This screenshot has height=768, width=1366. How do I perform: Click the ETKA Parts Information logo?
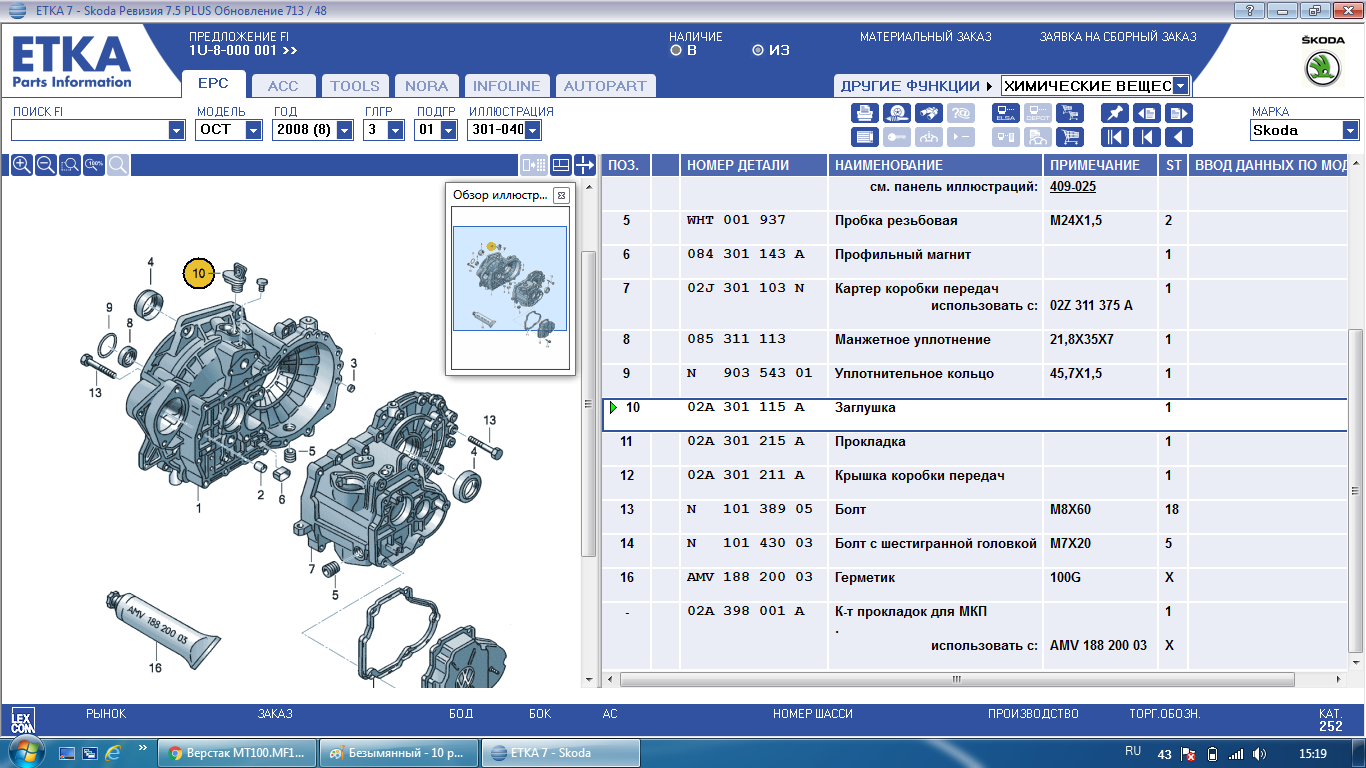point(71,62)
